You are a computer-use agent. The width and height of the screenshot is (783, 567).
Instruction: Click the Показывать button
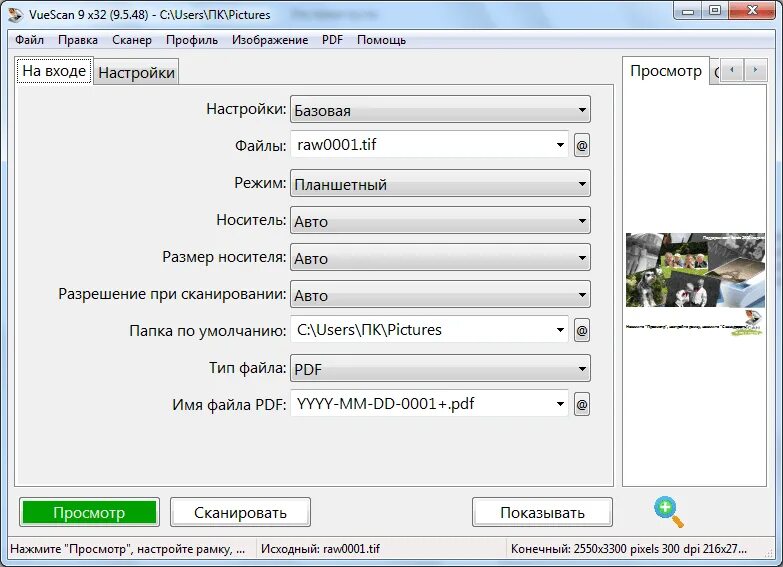pos(542,512)
